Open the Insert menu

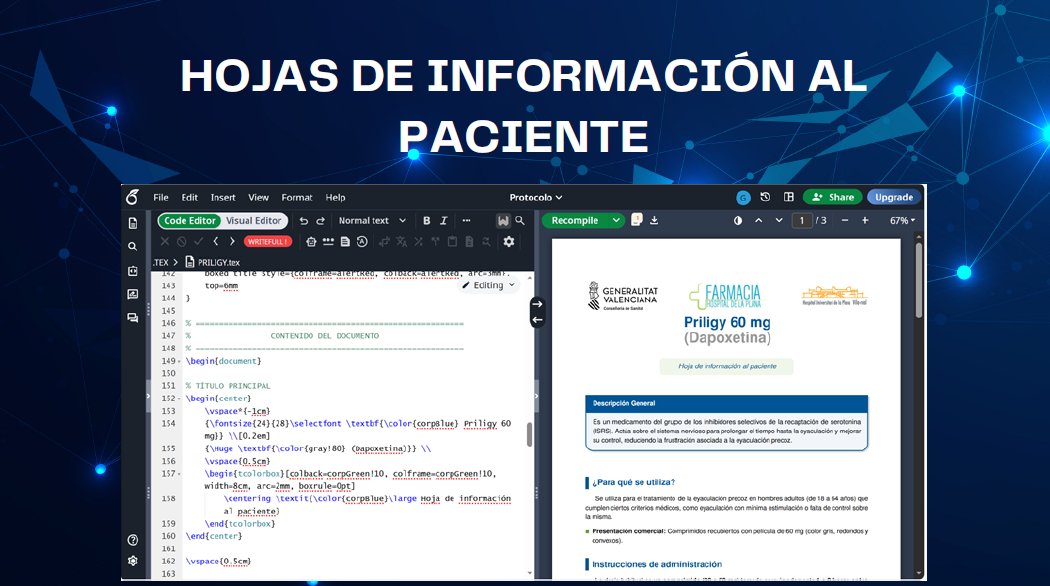[223, 198]
